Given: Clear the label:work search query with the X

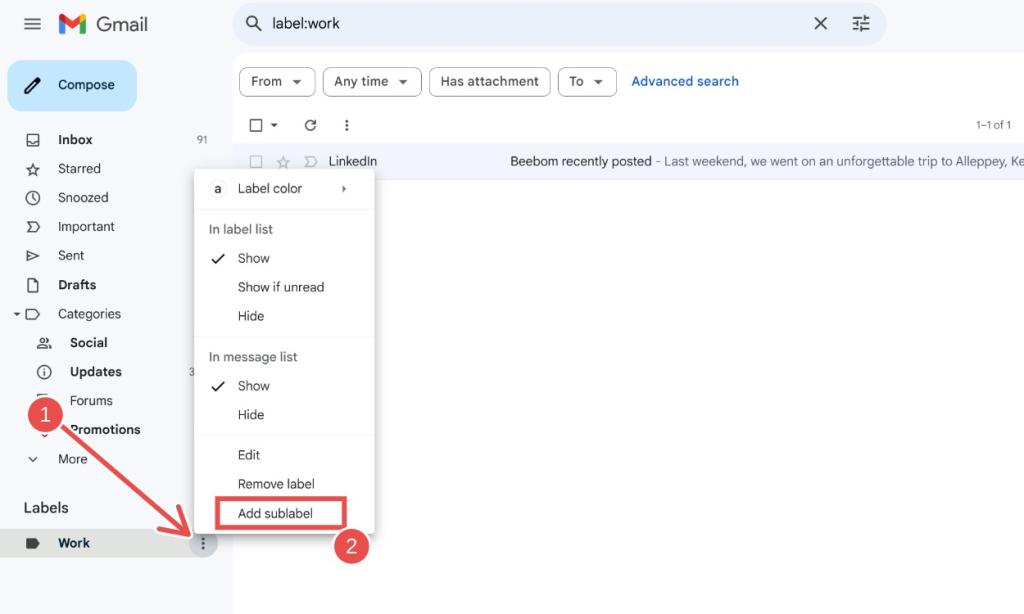Looking at the screenshot, I should click(820, 23).
